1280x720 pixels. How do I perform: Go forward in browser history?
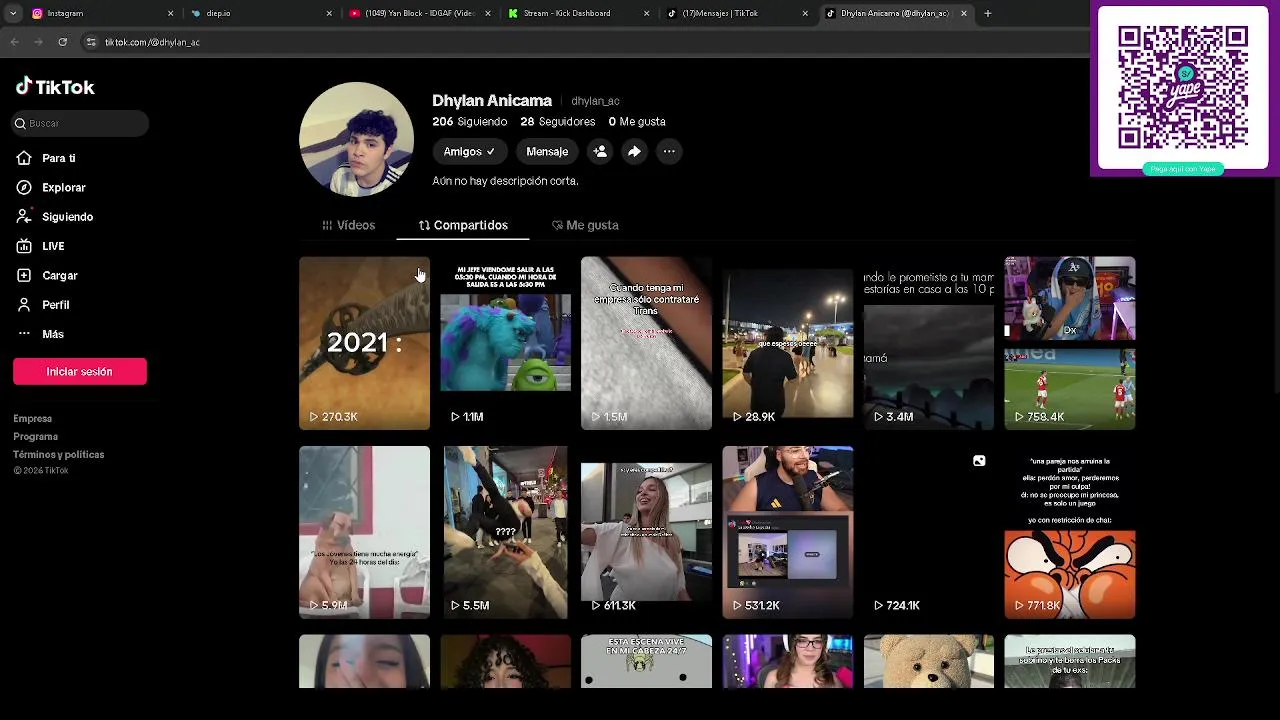(38, 42)
